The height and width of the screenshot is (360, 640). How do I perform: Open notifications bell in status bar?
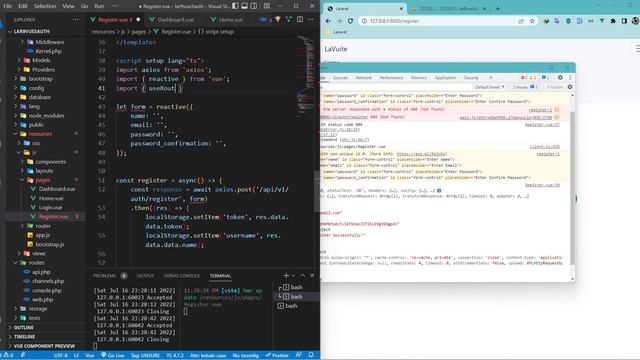(311, 356)
